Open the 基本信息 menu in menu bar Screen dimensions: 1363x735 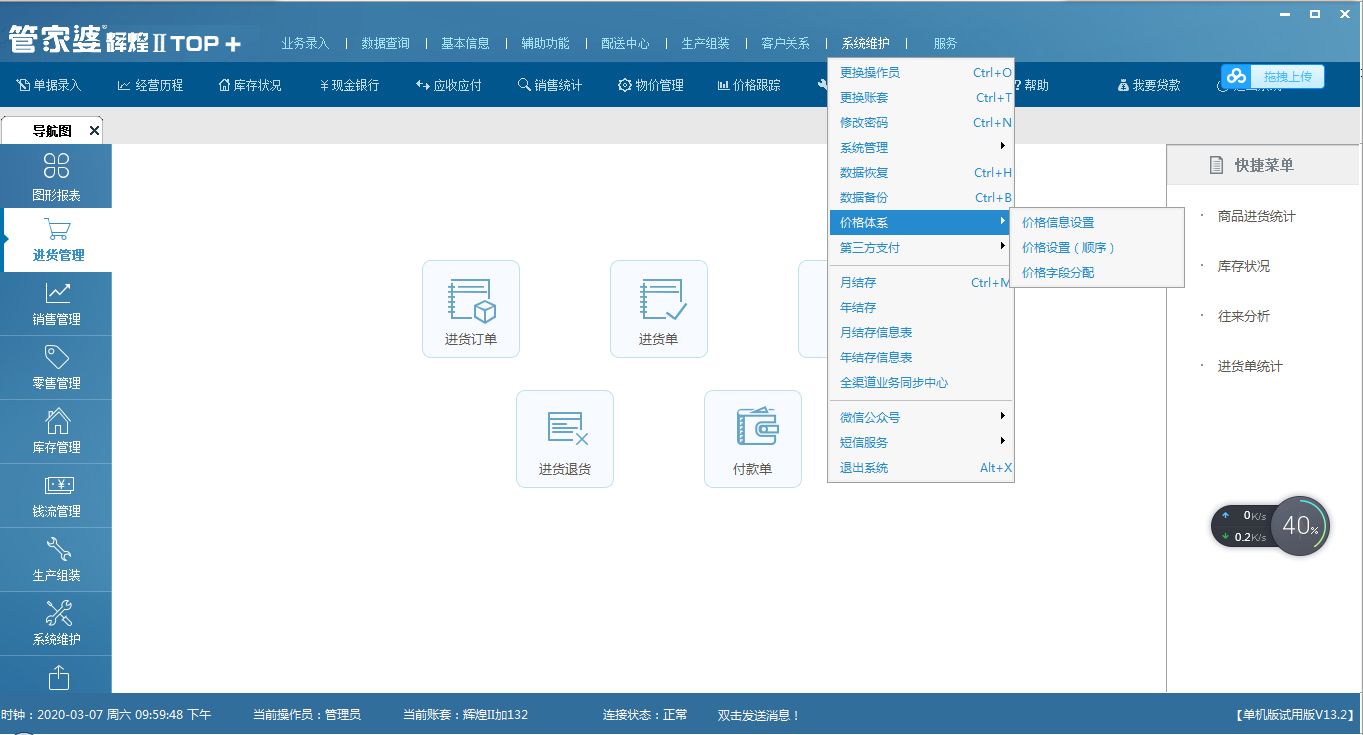pyautogui.click(x=465, y=43)
